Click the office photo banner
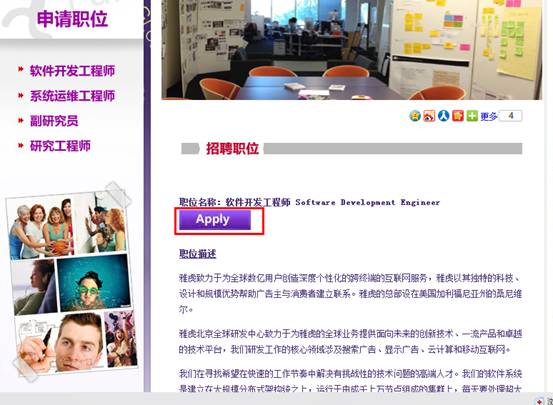The image size is (553, 405). 352,49
